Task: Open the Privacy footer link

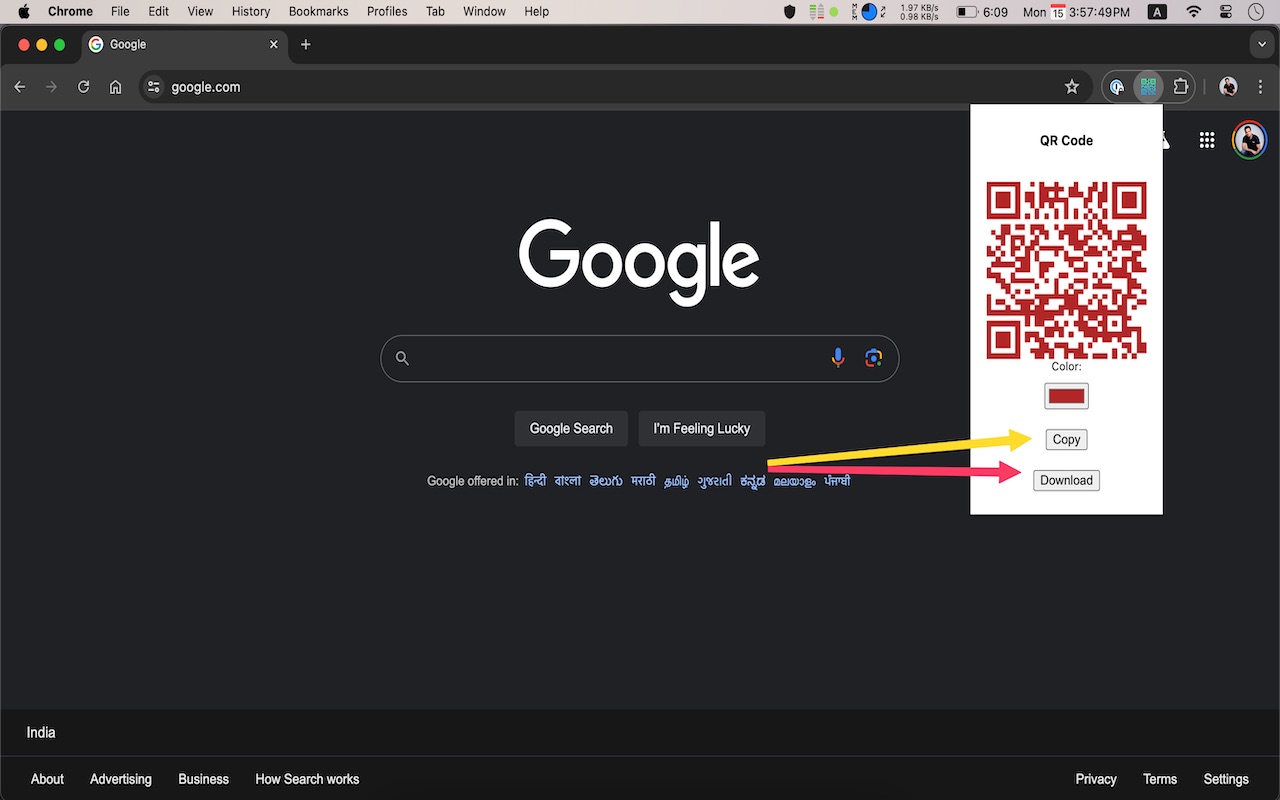Action: click(1096, 779)
